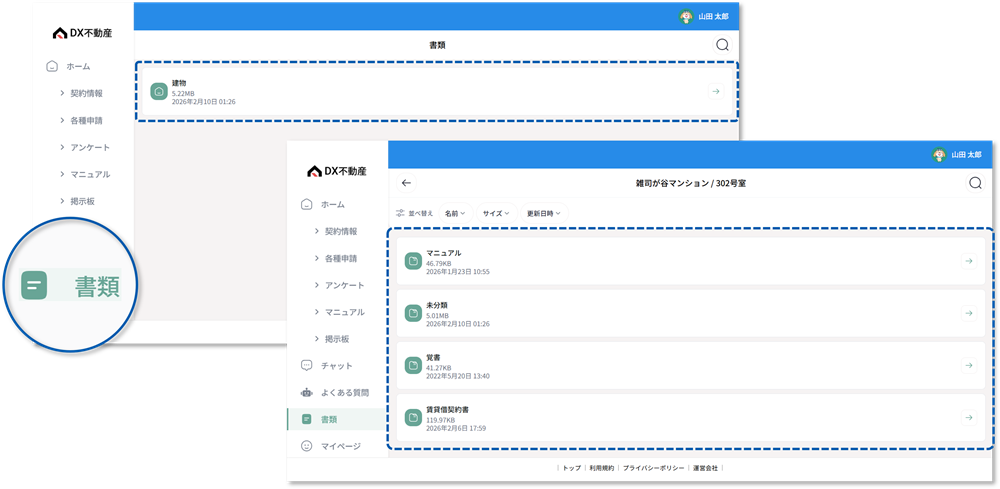Open the 建物 folder arrow button
This screenshot has height=489, width=1000.
tap(716, 92)
